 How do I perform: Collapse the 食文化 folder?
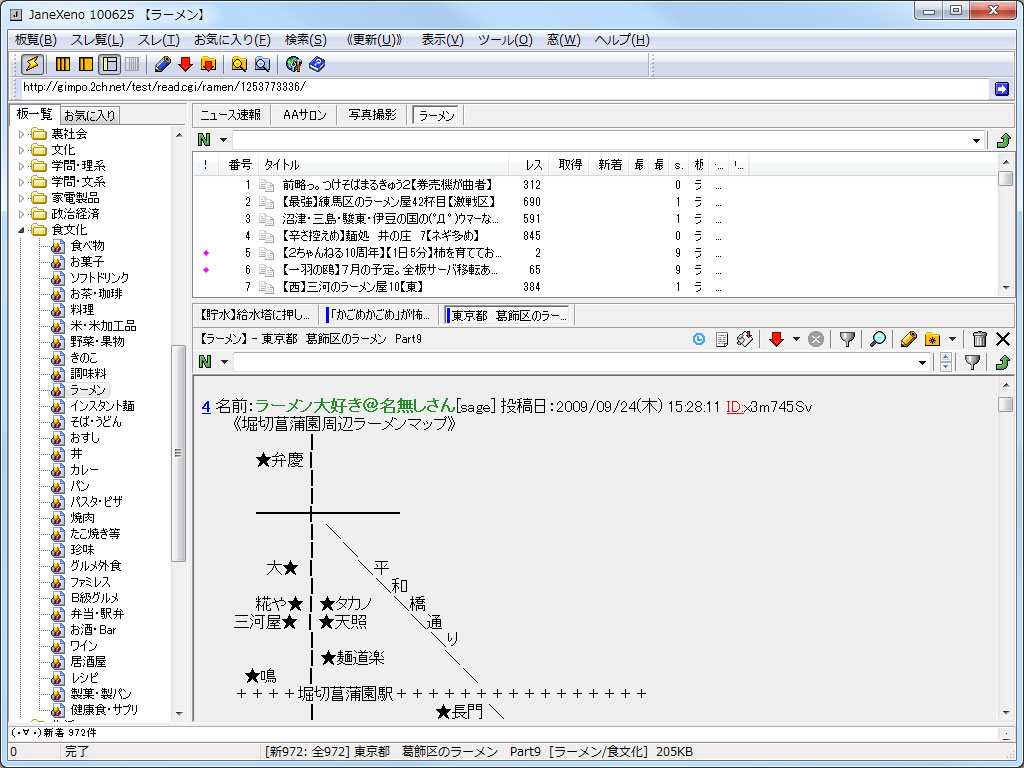[x=22, y=230]
